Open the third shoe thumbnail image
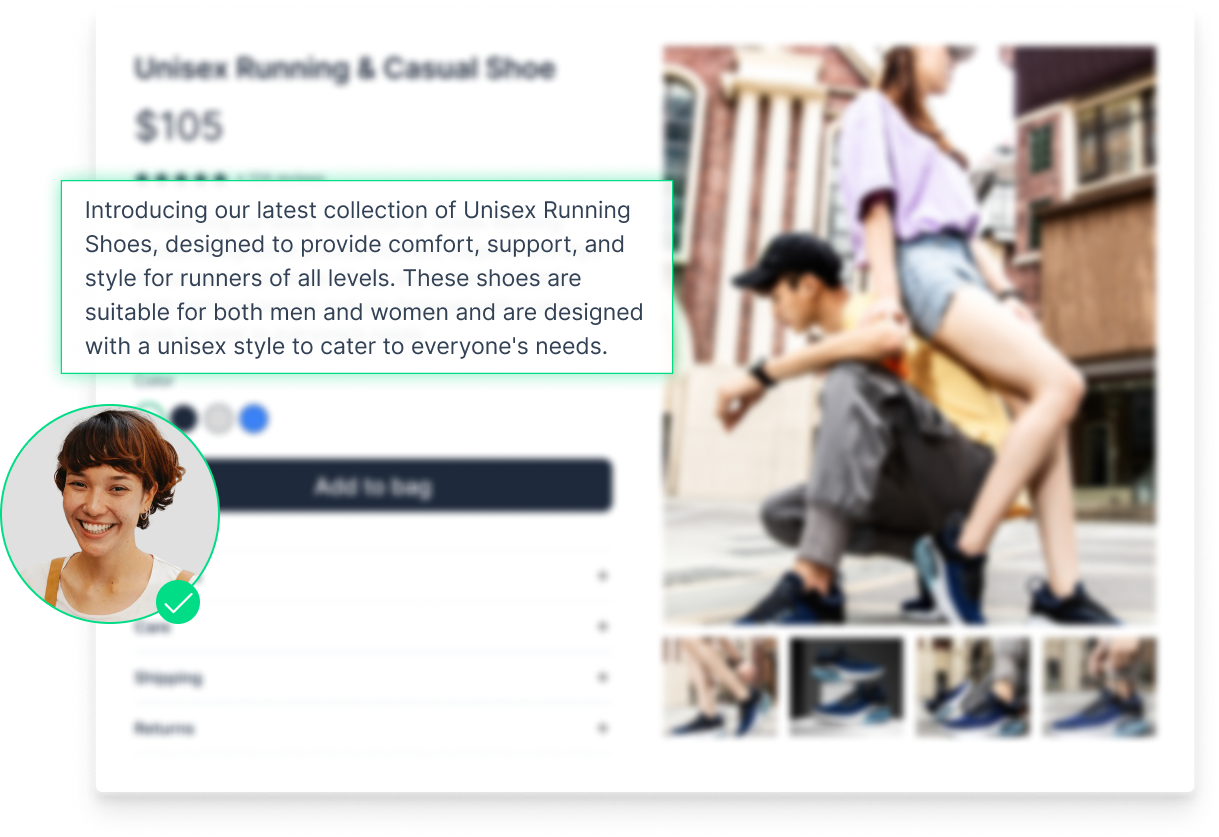This screenshot has width=1219, height=837. [973, 687]
